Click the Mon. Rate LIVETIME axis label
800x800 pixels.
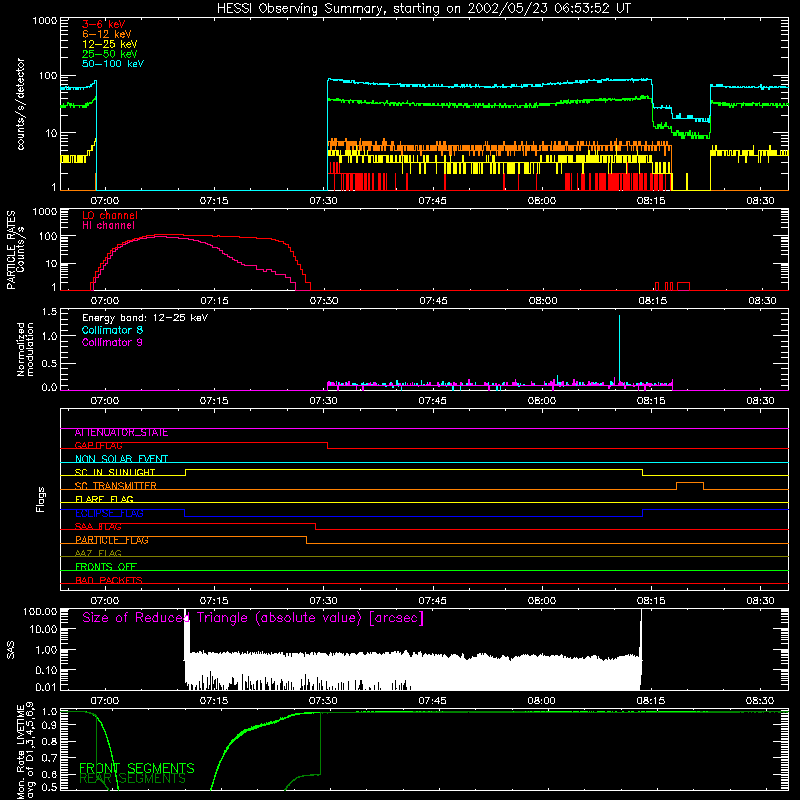20,754
